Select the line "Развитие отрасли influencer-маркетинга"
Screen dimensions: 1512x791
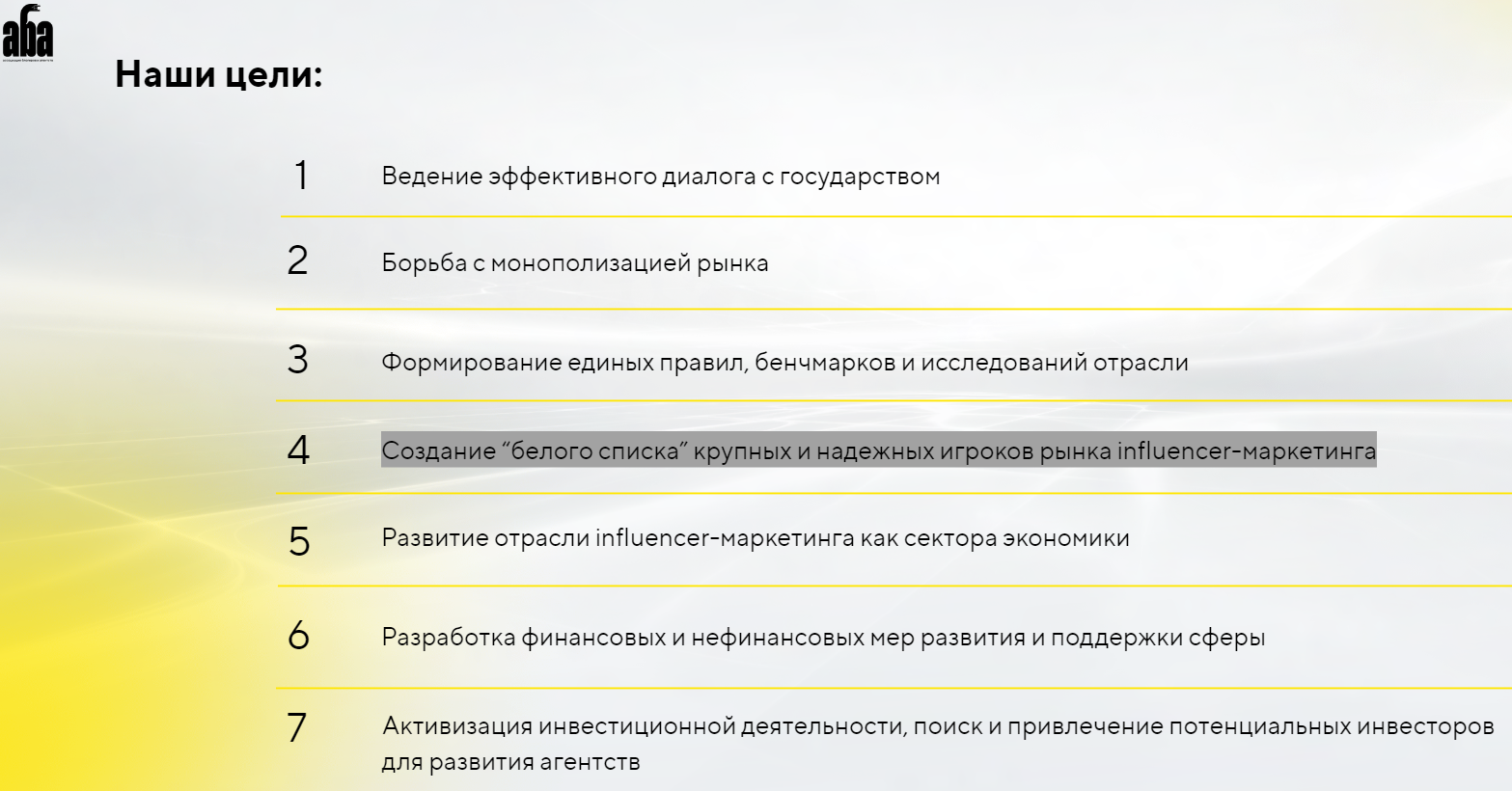click(756, 538)
